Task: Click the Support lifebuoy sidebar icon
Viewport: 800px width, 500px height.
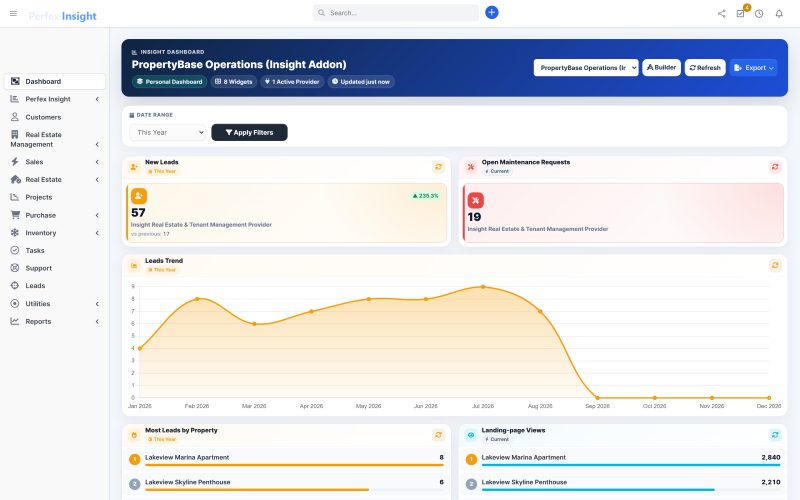Action: [15, 268]
